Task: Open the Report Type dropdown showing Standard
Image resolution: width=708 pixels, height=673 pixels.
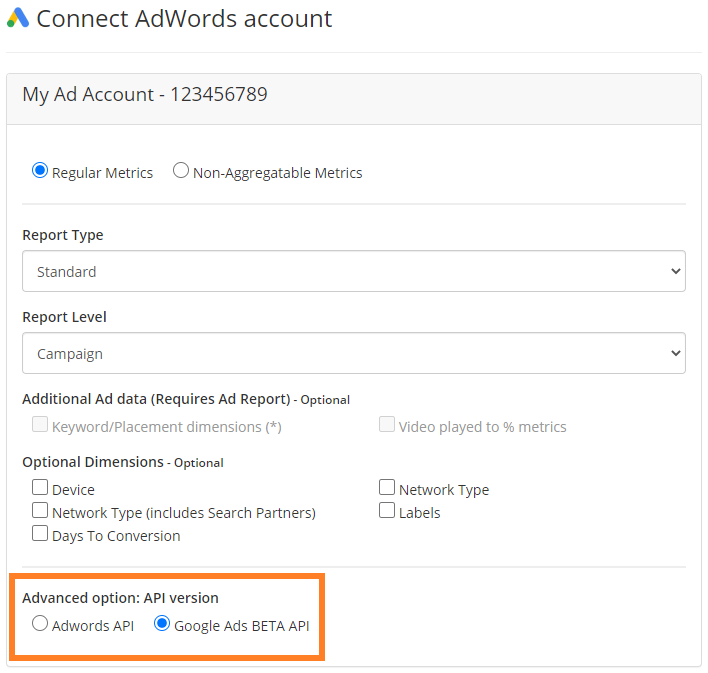Action: (x=354, y=271)
